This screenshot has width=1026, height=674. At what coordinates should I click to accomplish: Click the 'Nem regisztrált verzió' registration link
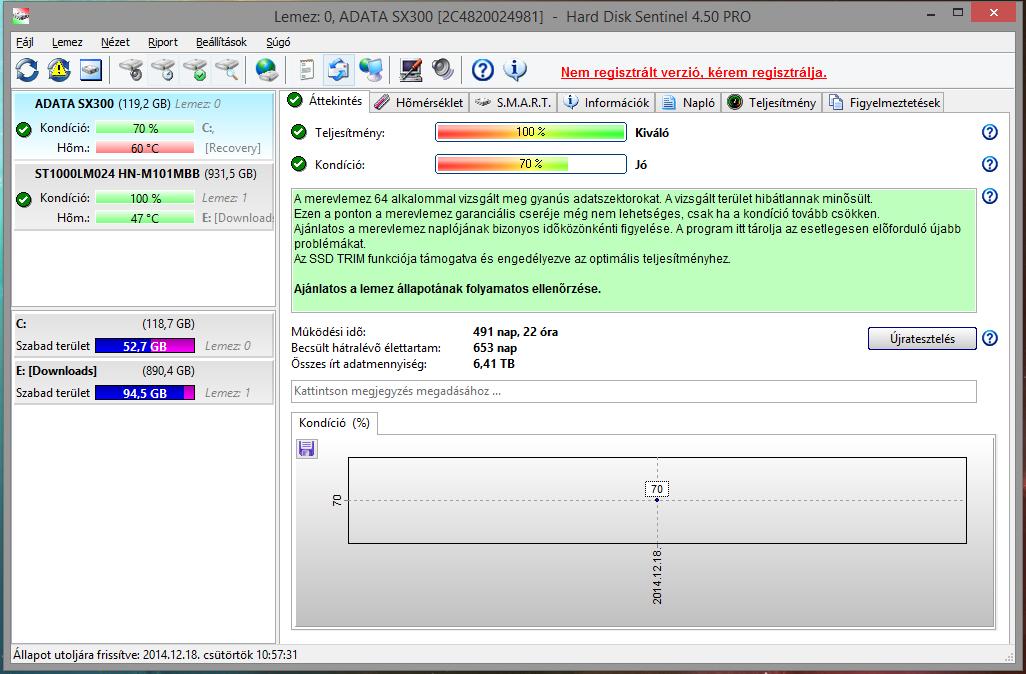[694, 73]
